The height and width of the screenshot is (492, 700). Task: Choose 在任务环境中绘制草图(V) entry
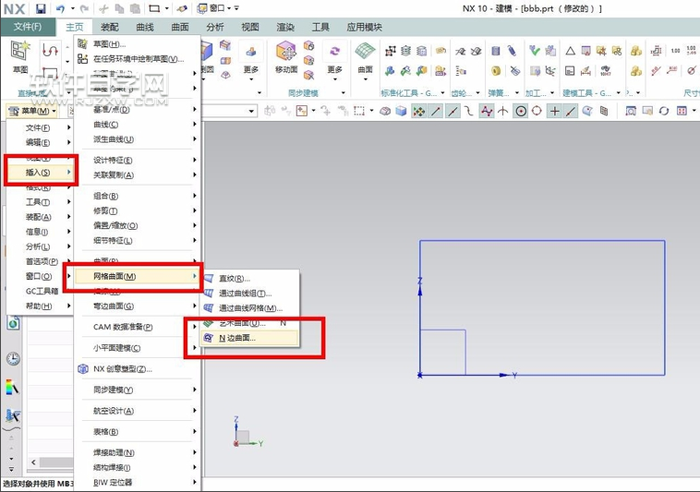[x=138, y=59]
